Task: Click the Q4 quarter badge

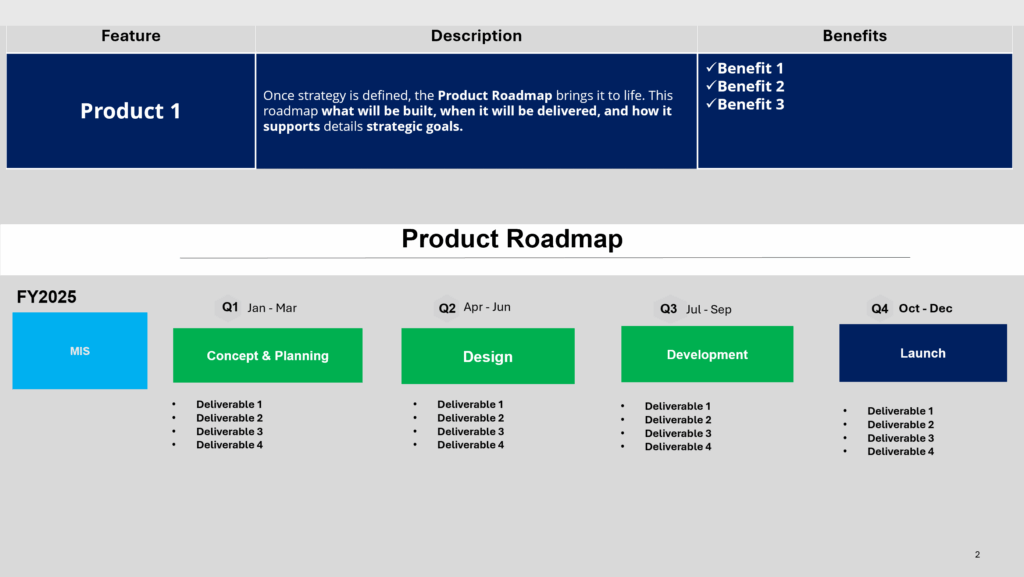Action: pyautogui.click(x=880, y=309)
